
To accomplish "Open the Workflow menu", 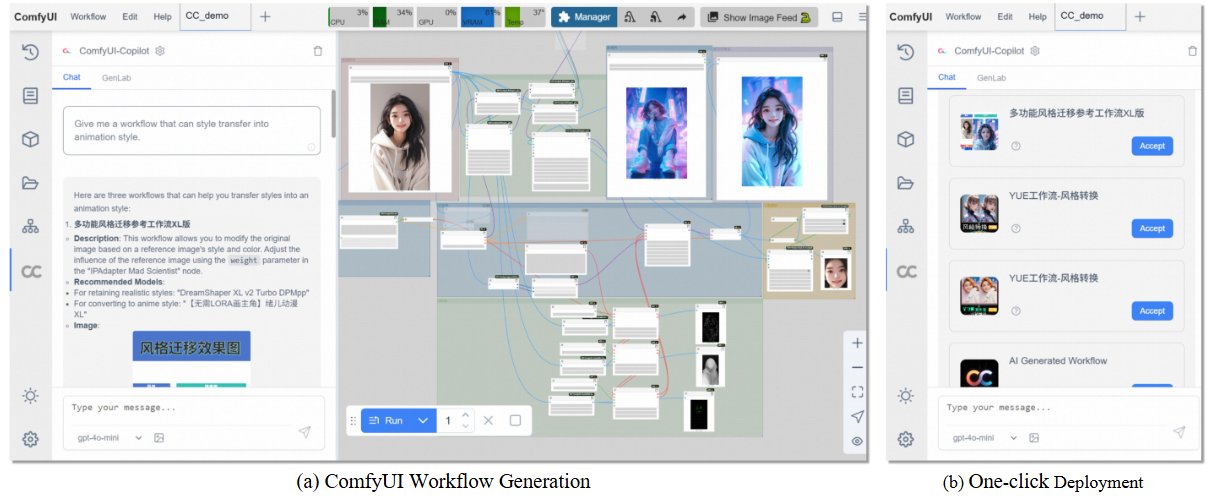I will click(88, 17).
